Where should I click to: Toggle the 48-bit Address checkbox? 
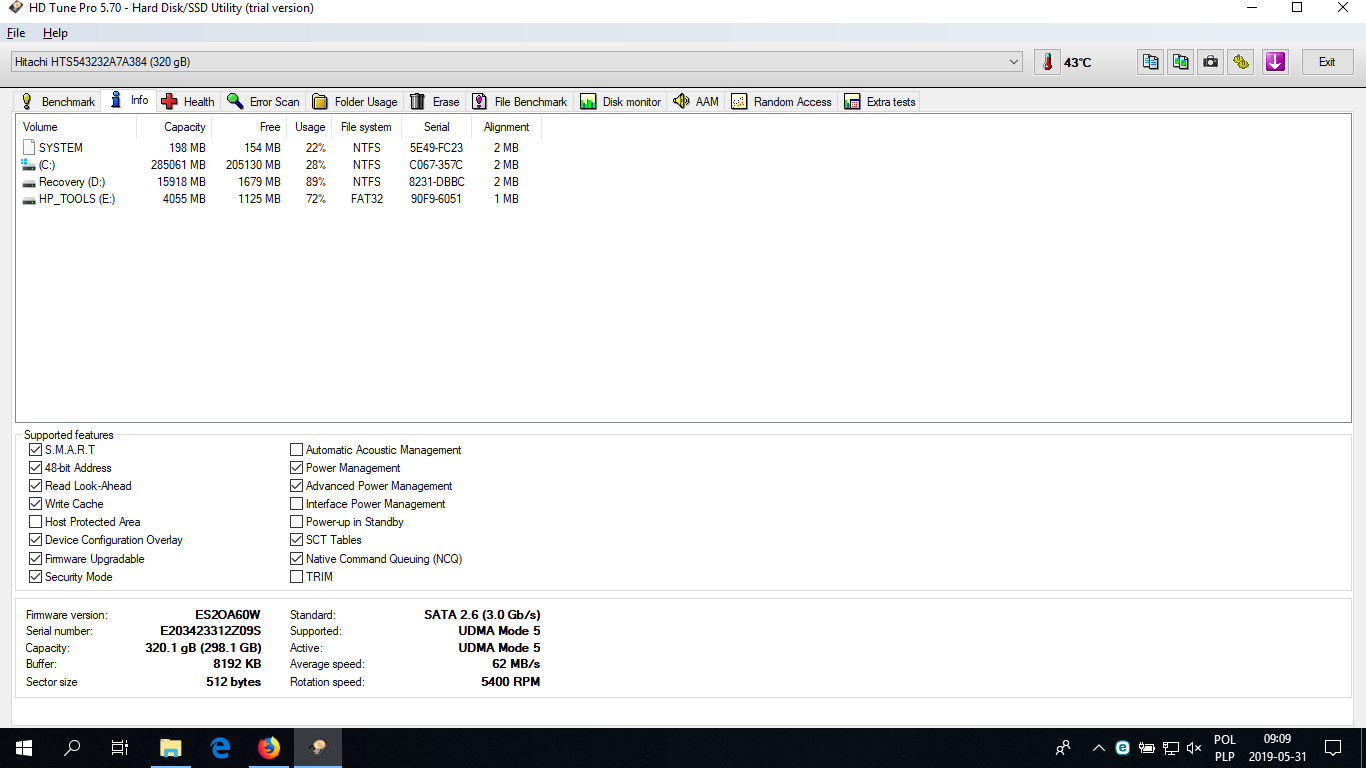pyautogui.click(x=36, y=468)
